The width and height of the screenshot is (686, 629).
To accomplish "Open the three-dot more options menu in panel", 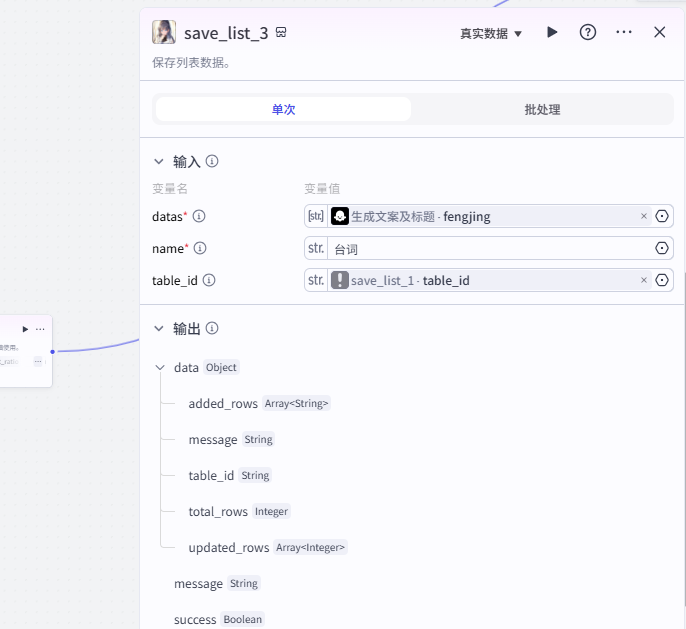I will pos(623,32).
